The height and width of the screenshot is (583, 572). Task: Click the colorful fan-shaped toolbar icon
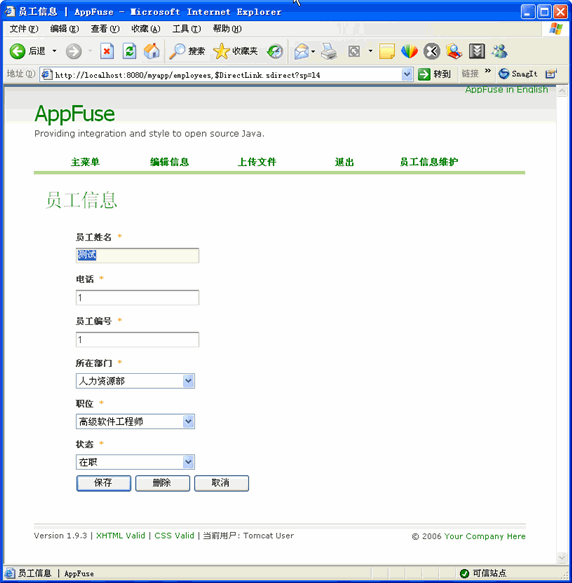coord(409,51)
